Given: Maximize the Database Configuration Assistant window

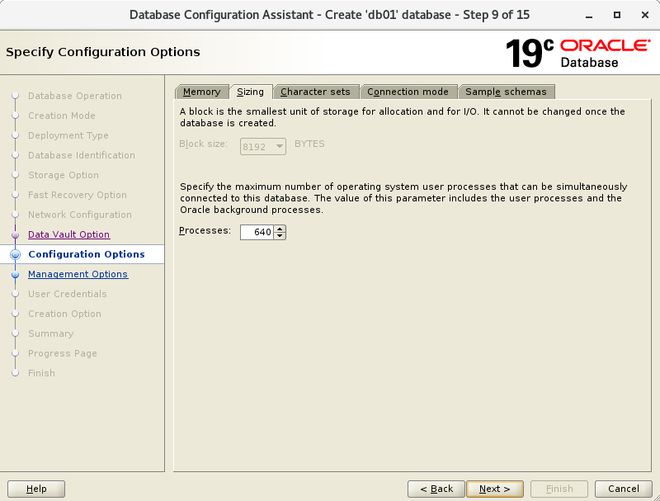Looking at the screenshot, I should (x=617, y=15).
